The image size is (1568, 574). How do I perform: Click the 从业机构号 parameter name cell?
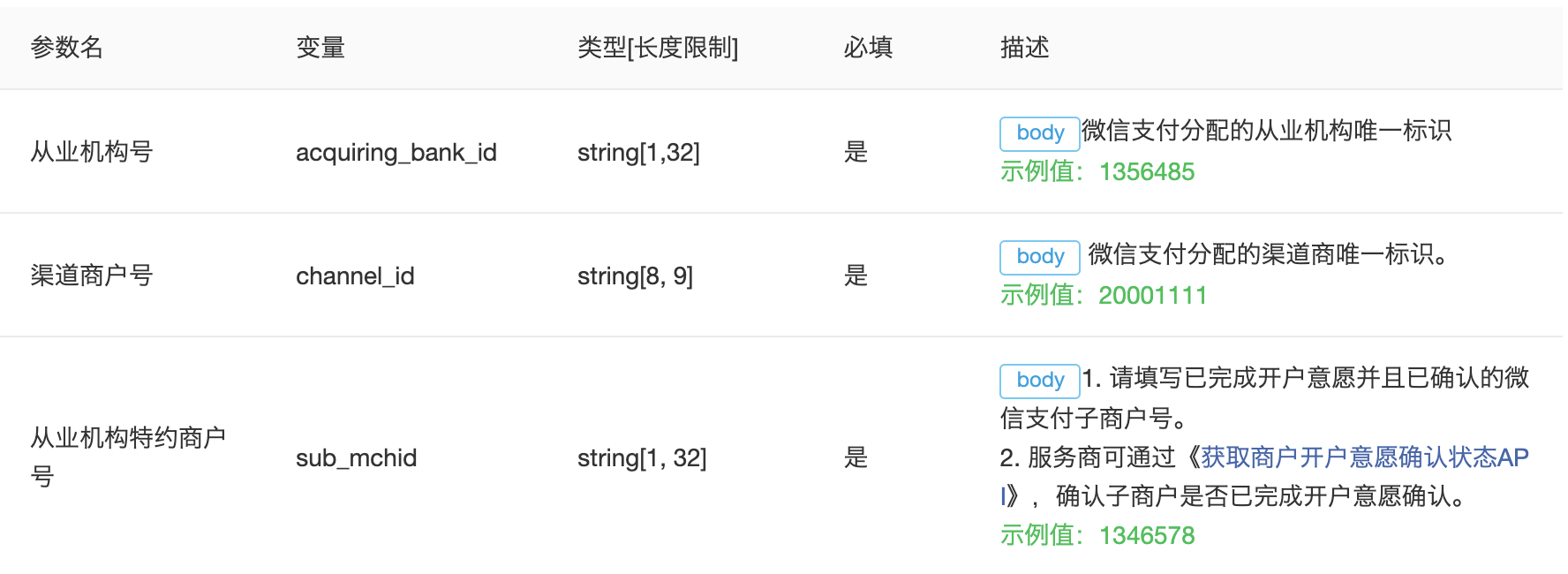(x=92, y=152)
